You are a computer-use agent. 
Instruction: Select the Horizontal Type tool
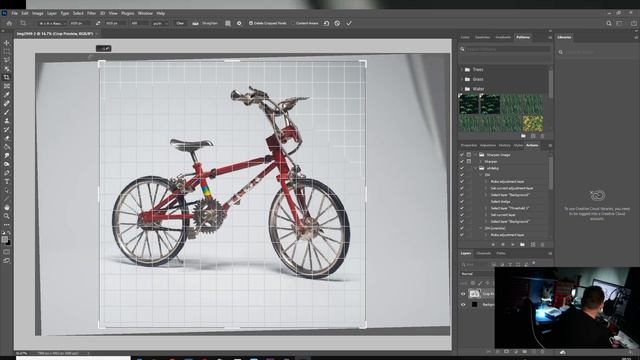click(7, 181)
